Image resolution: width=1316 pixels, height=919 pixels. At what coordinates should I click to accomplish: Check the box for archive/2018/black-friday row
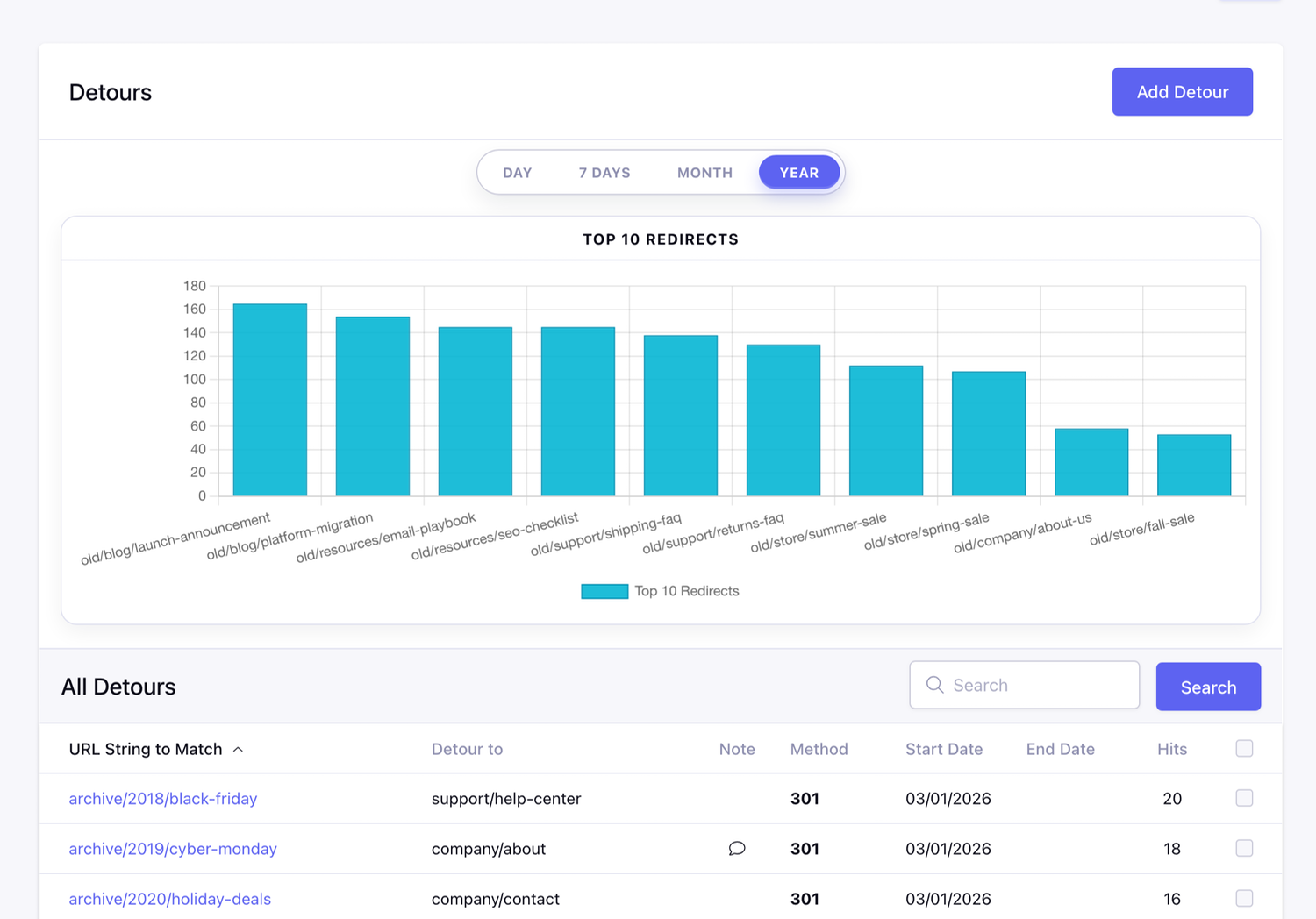point(1243,798)
